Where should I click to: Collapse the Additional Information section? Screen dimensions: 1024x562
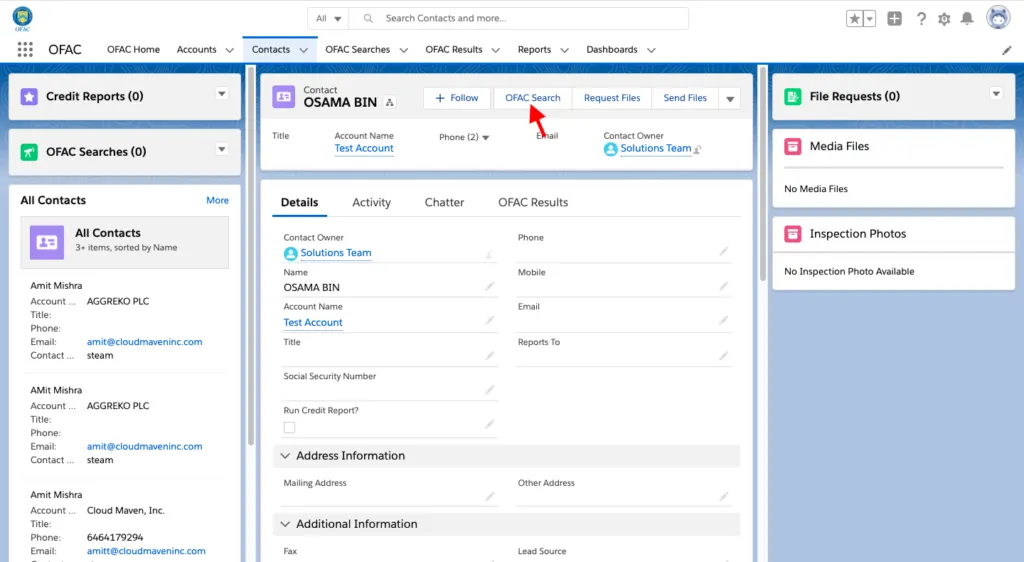click(285, 524)
